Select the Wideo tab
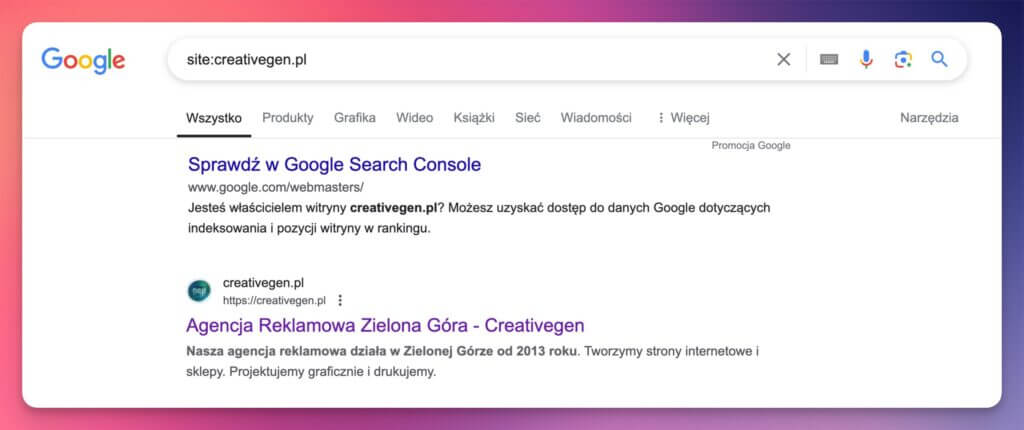 click(x=414, y=118)
